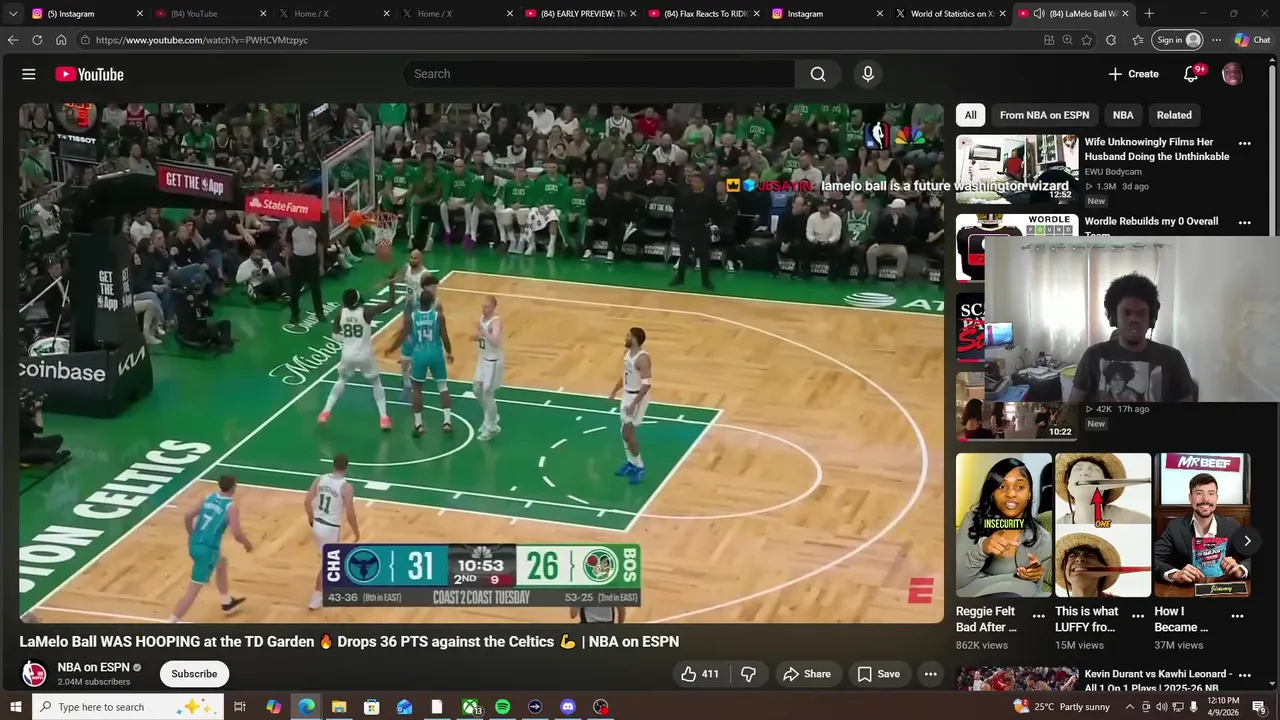Open the YouTube guide hamburger menu
Viewport: 1280px width, 720px height.
point(29,74)
